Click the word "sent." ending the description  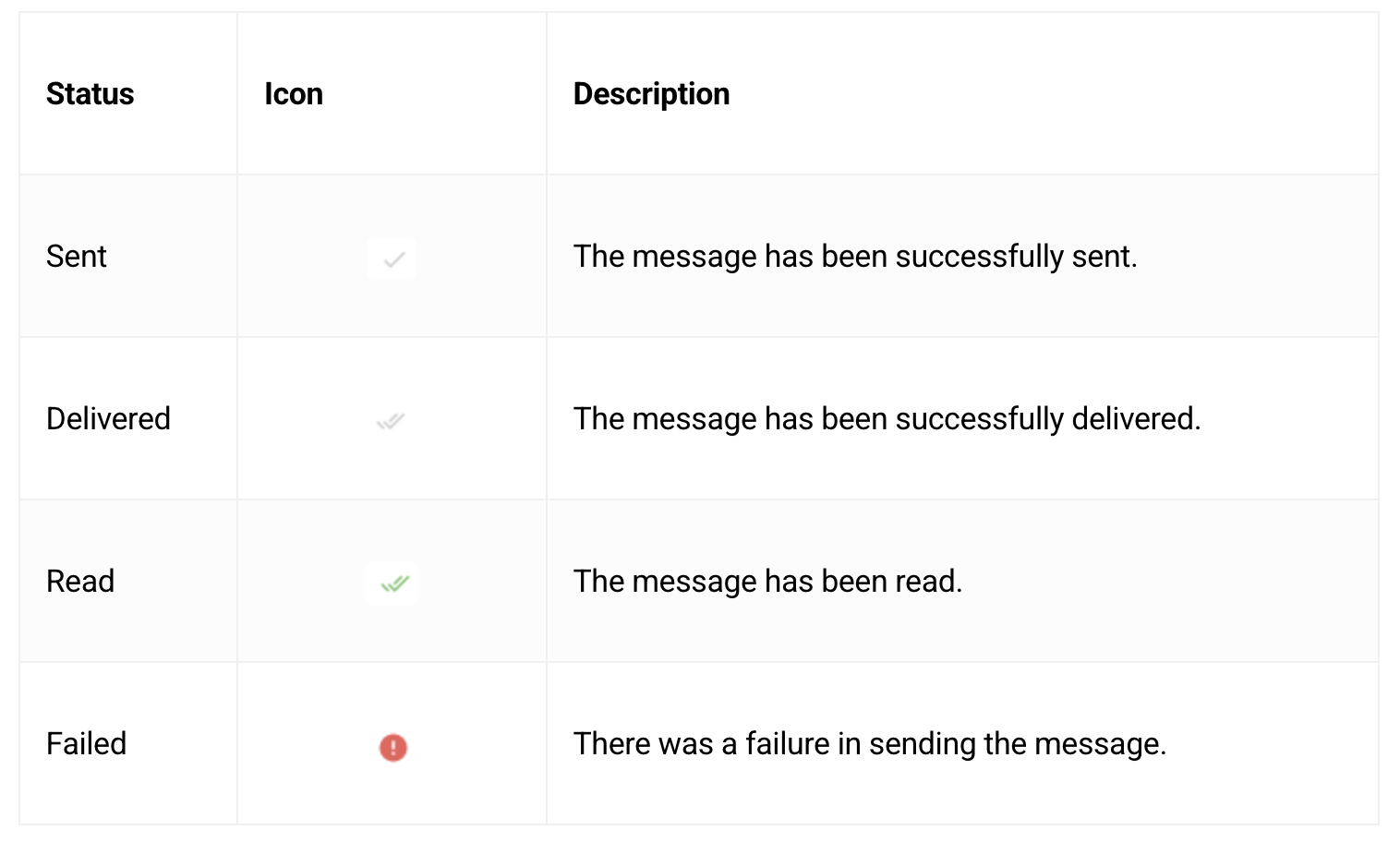pyautogui.click(x=1104, y=257)
